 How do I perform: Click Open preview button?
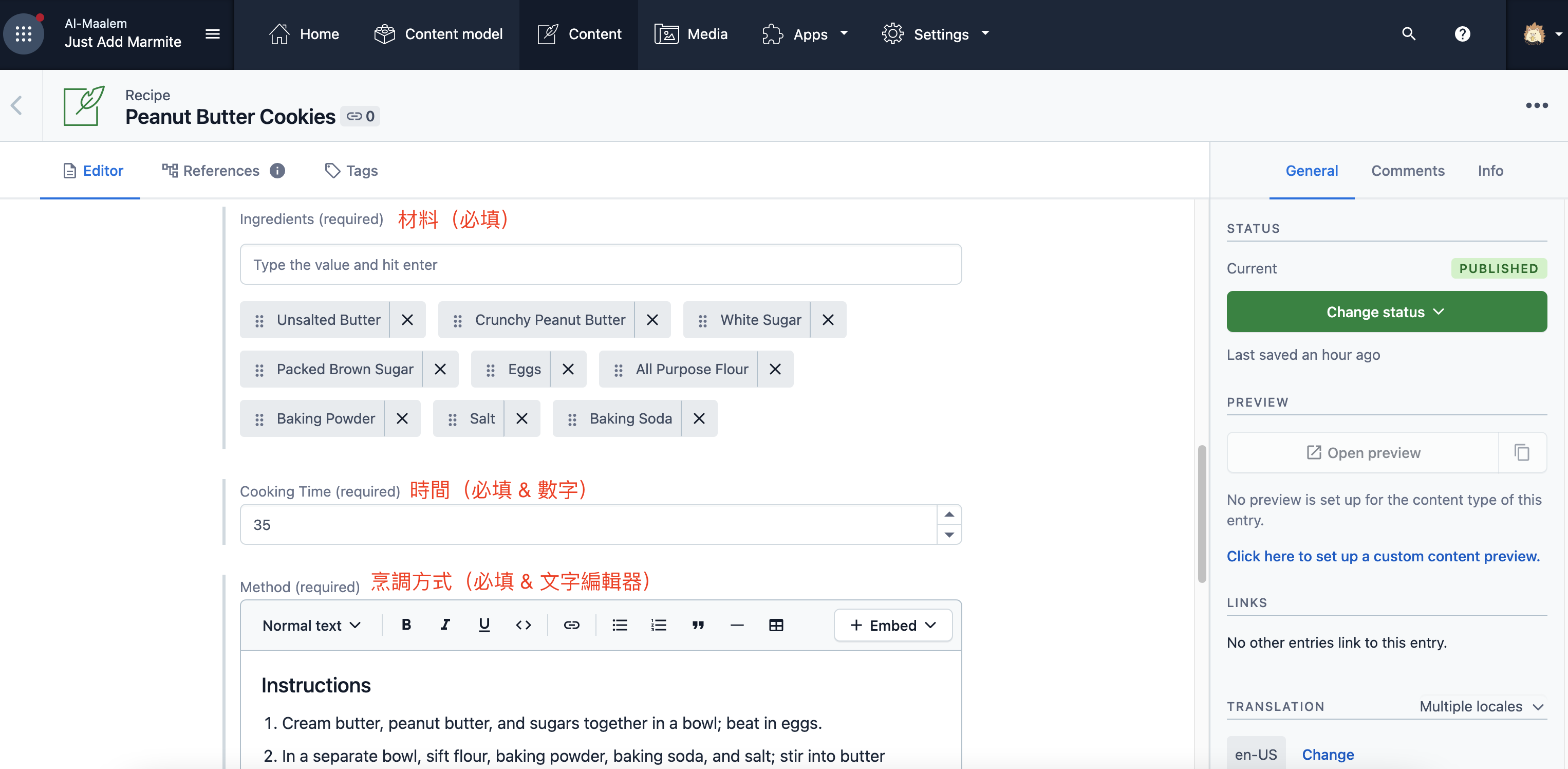[x=1363, y=452]
